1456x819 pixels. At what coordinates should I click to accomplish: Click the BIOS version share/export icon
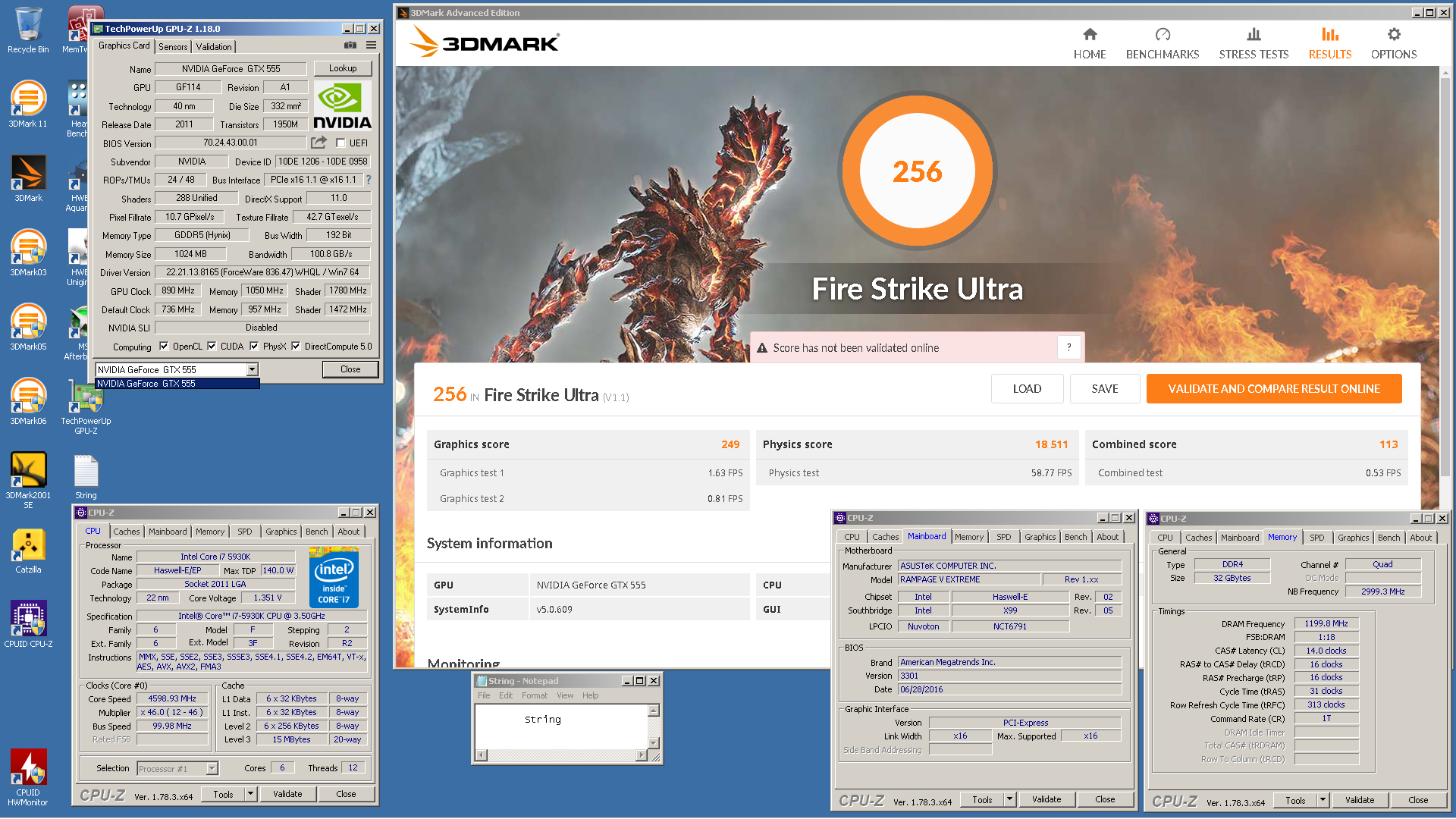(x=318, y=143)
